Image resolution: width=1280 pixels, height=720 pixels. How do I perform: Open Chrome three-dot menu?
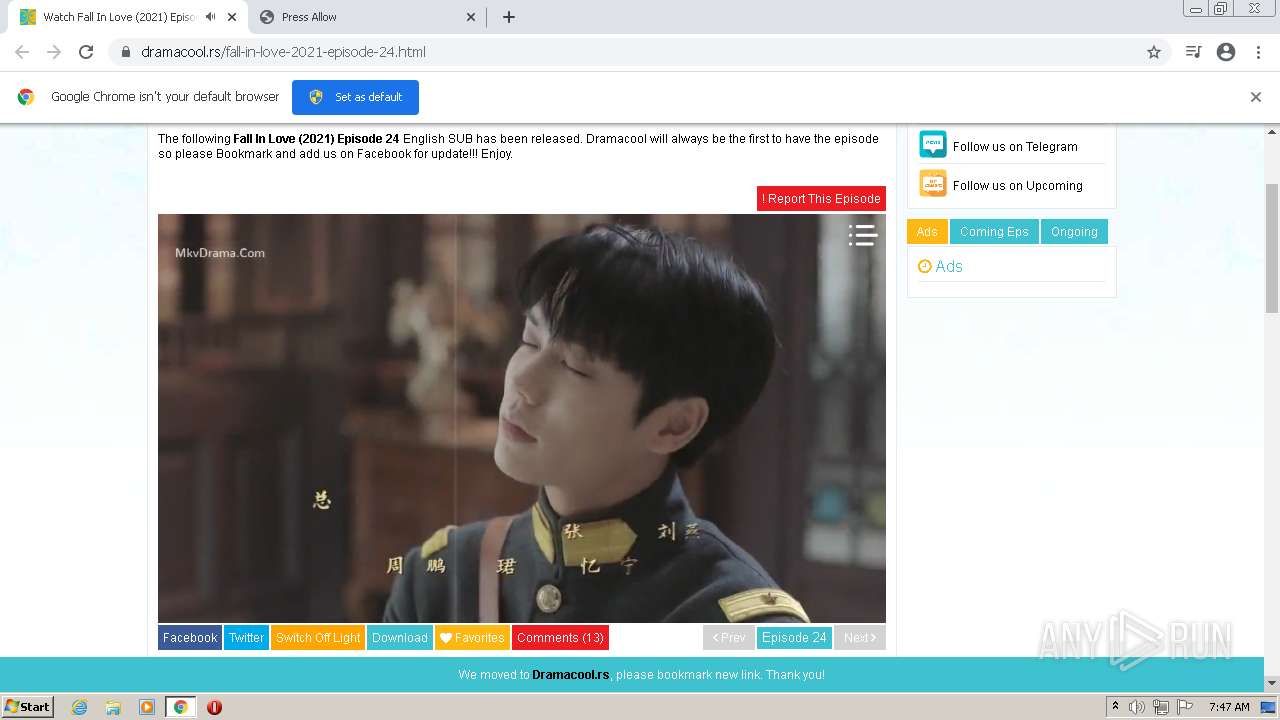click(x=1259, y=52)
